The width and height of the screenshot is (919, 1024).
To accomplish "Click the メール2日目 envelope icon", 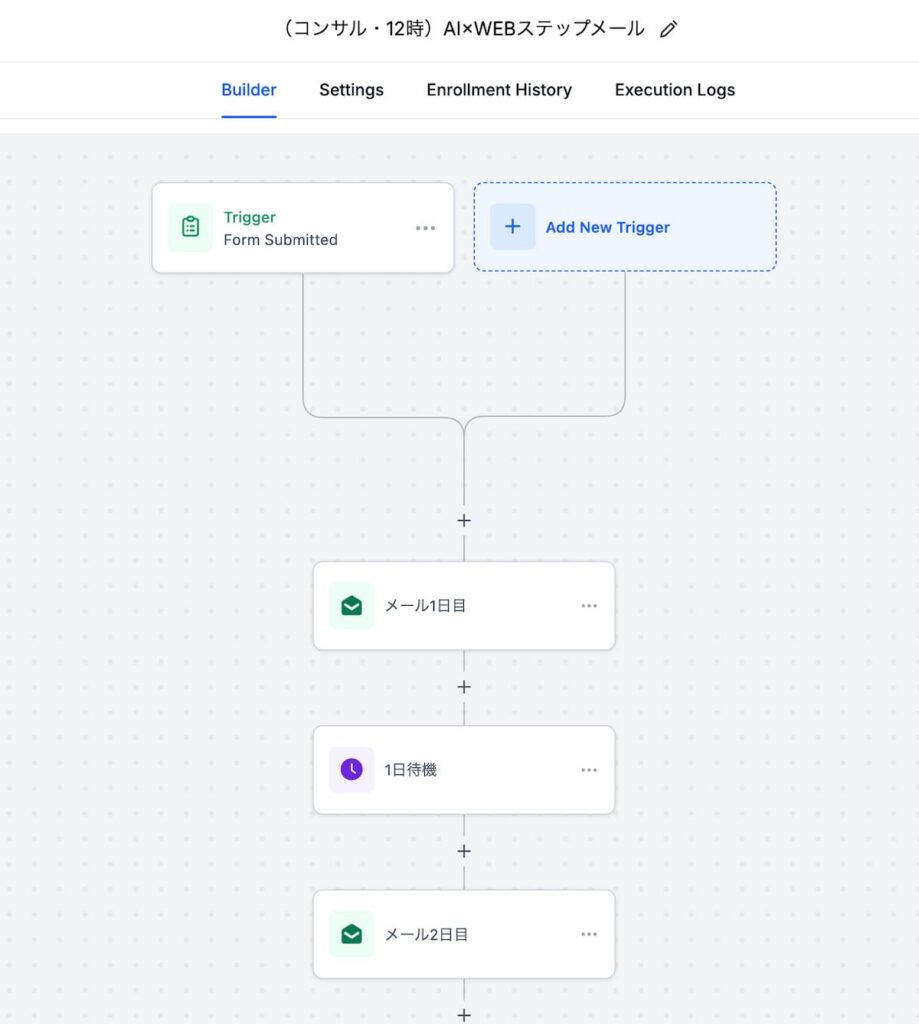I will (351, 934).
